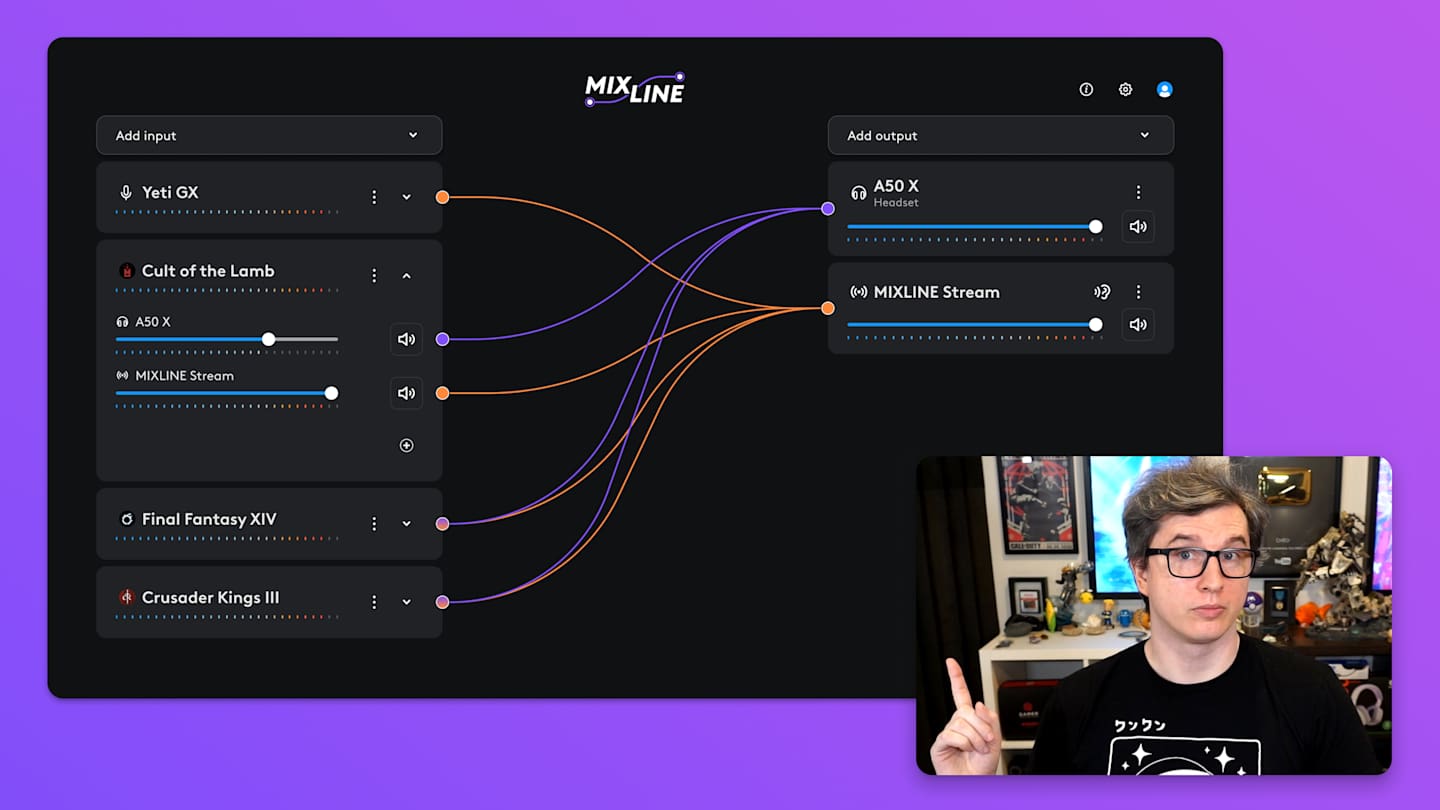
Task: Open Final Fantasy XIV three-dot menu
Action: tap(374, 524)
